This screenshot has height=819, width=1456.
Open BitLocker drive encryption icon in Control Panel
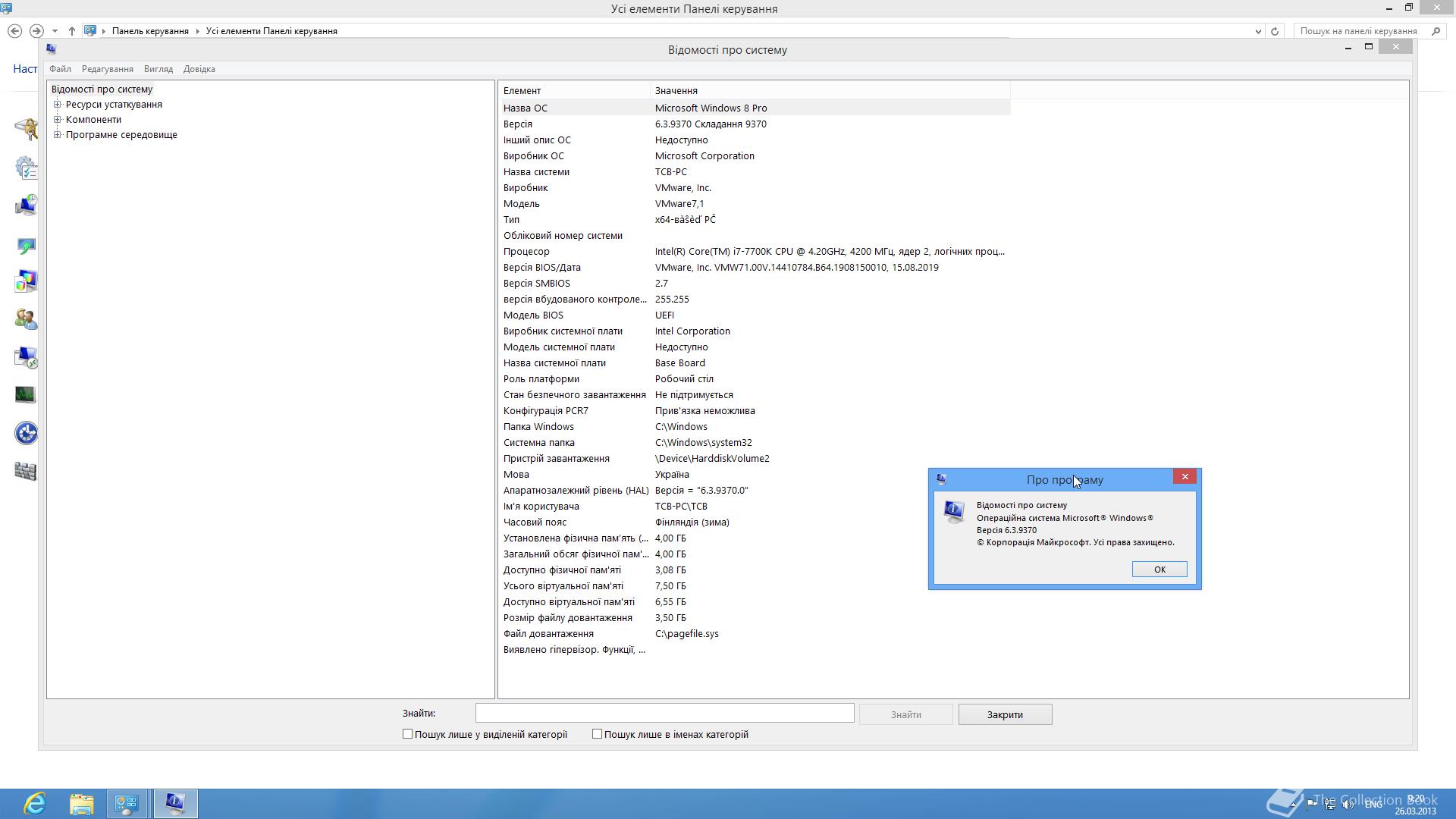pos(26,129)
